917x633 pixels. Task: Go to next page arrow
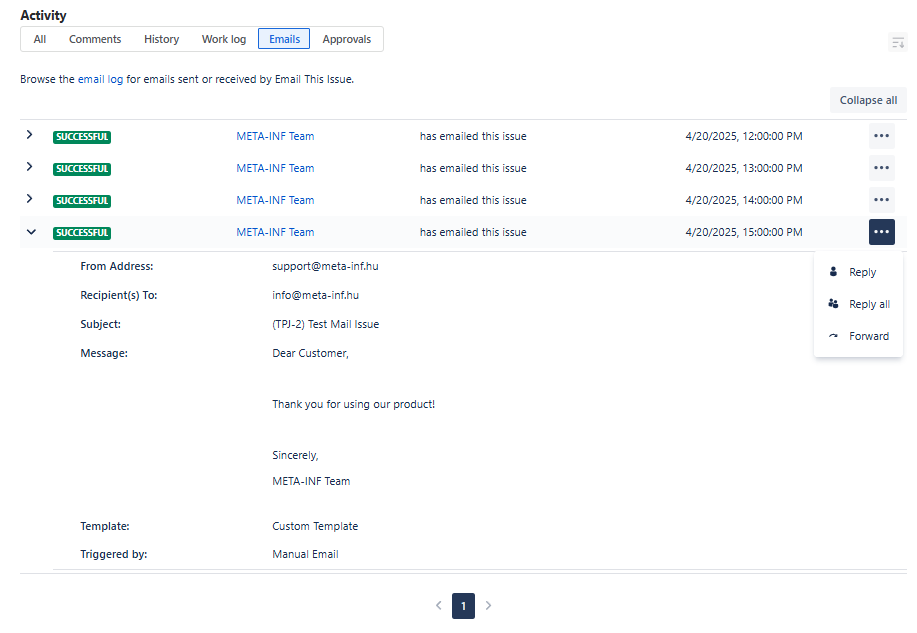(488, 605)
